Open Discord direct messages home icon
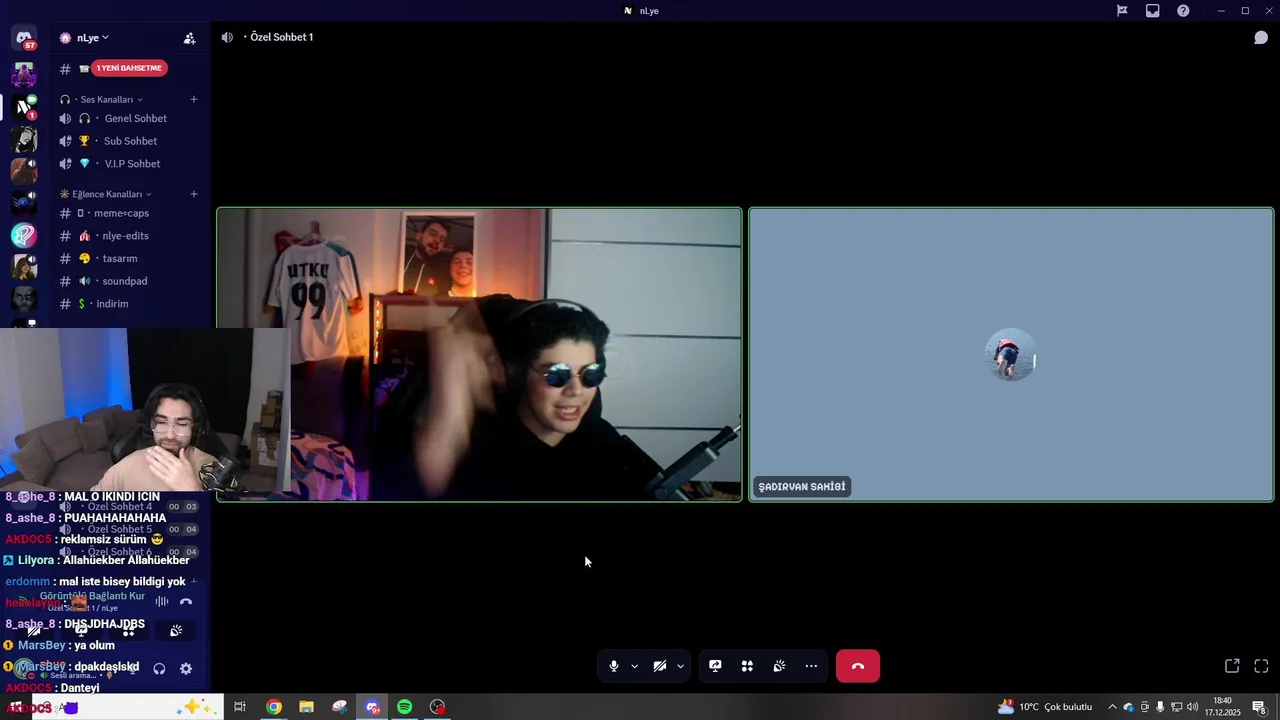 24,38
